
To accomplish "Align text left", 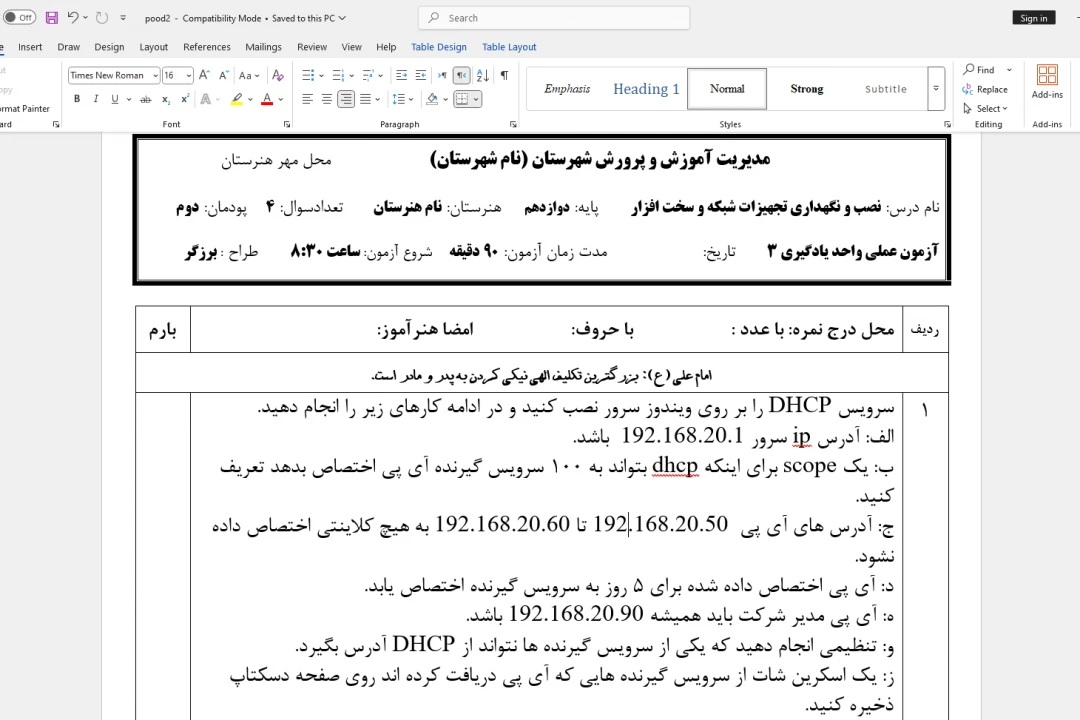I will click(x=307, y=99).
